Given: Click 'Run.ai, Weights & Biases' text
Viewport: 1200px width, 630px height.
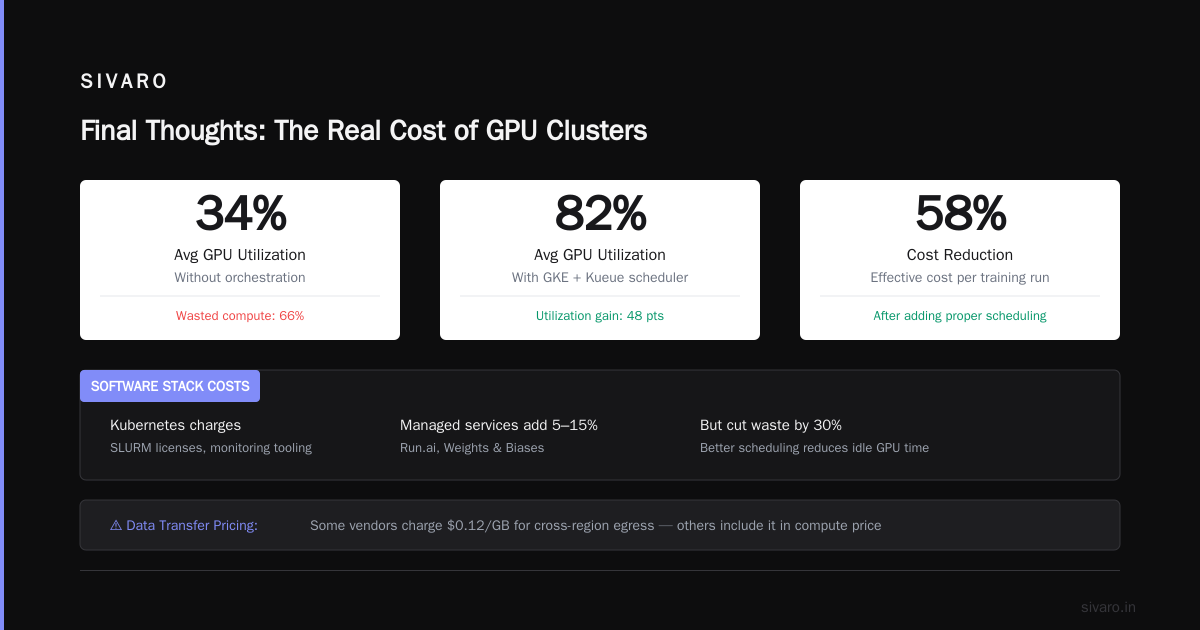Looking at the screenshot, I should point(472,448).
